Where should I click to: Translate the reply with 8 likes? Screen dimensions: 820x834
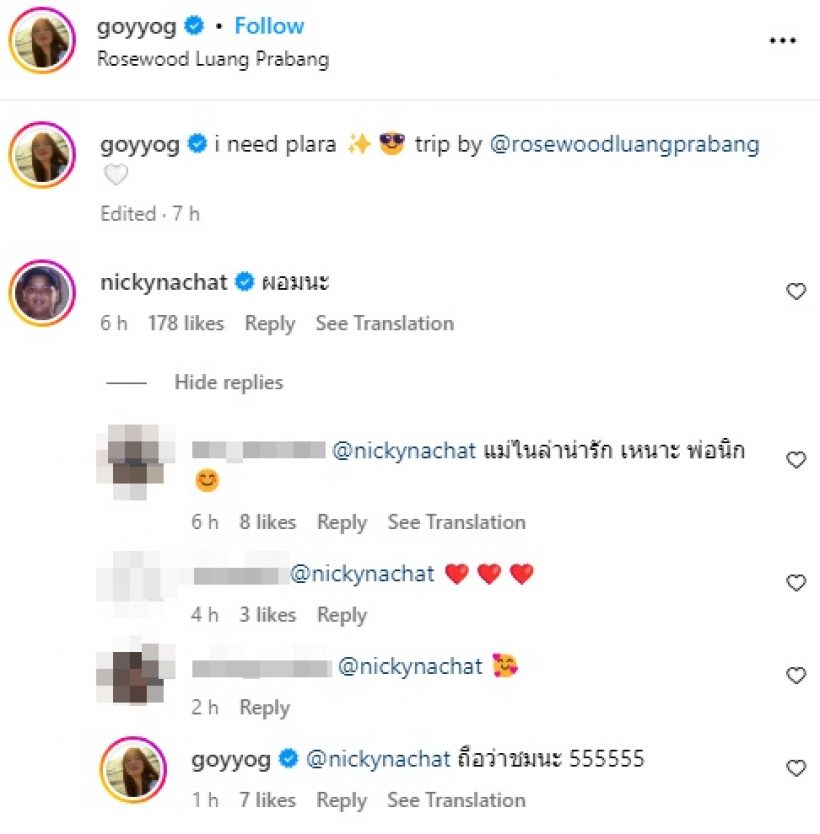coord(456,522)
